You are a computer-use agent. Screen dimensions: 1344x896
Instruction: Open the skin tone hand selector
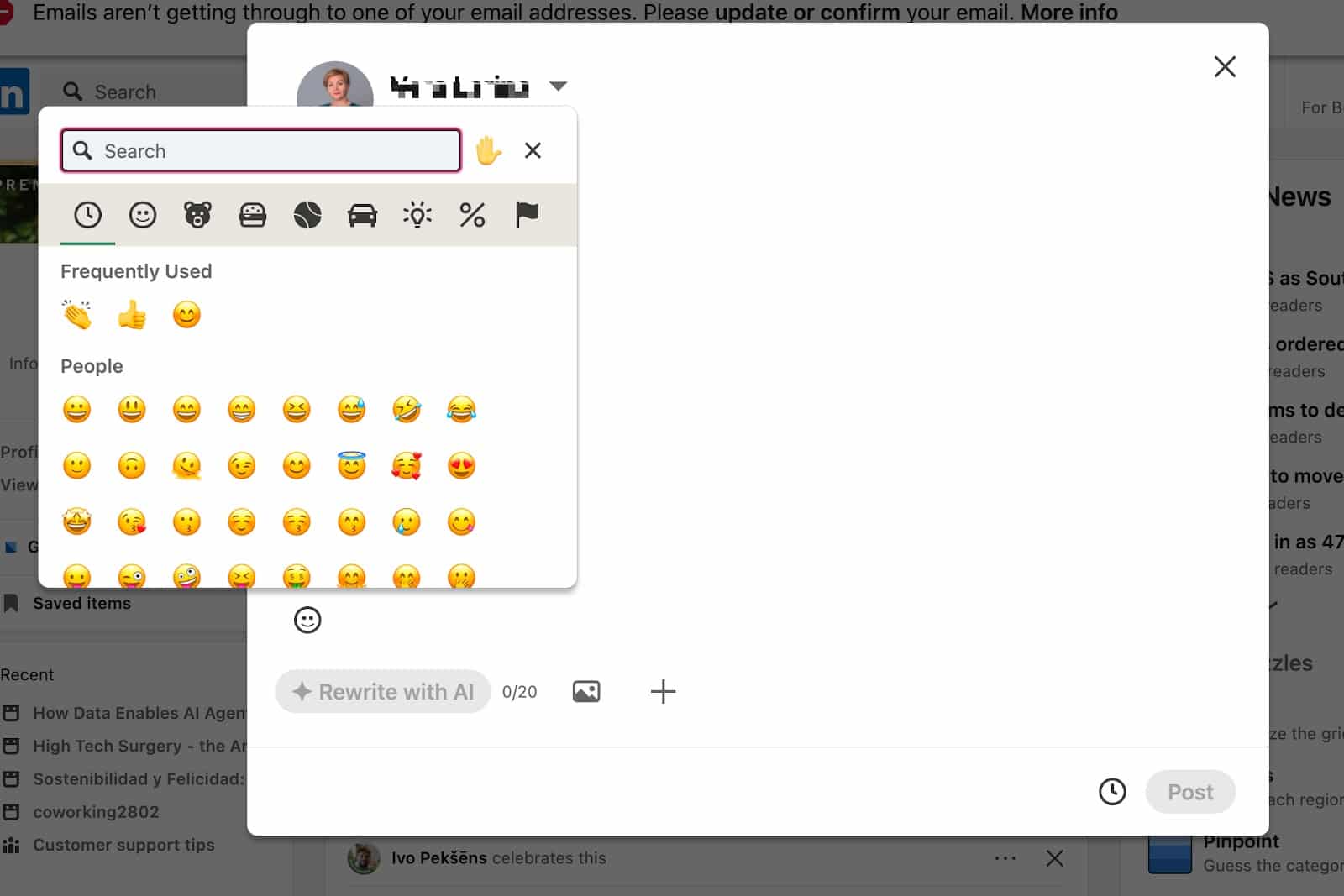point(488,150)
